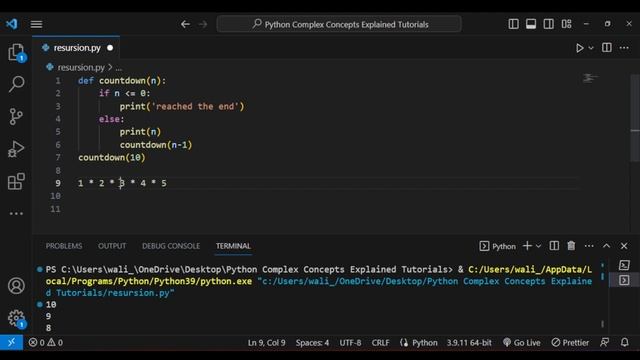The width and height of the screenshot is (640, 360).
Task: Click terminal output line 10
Action: (x=51, y=304)
